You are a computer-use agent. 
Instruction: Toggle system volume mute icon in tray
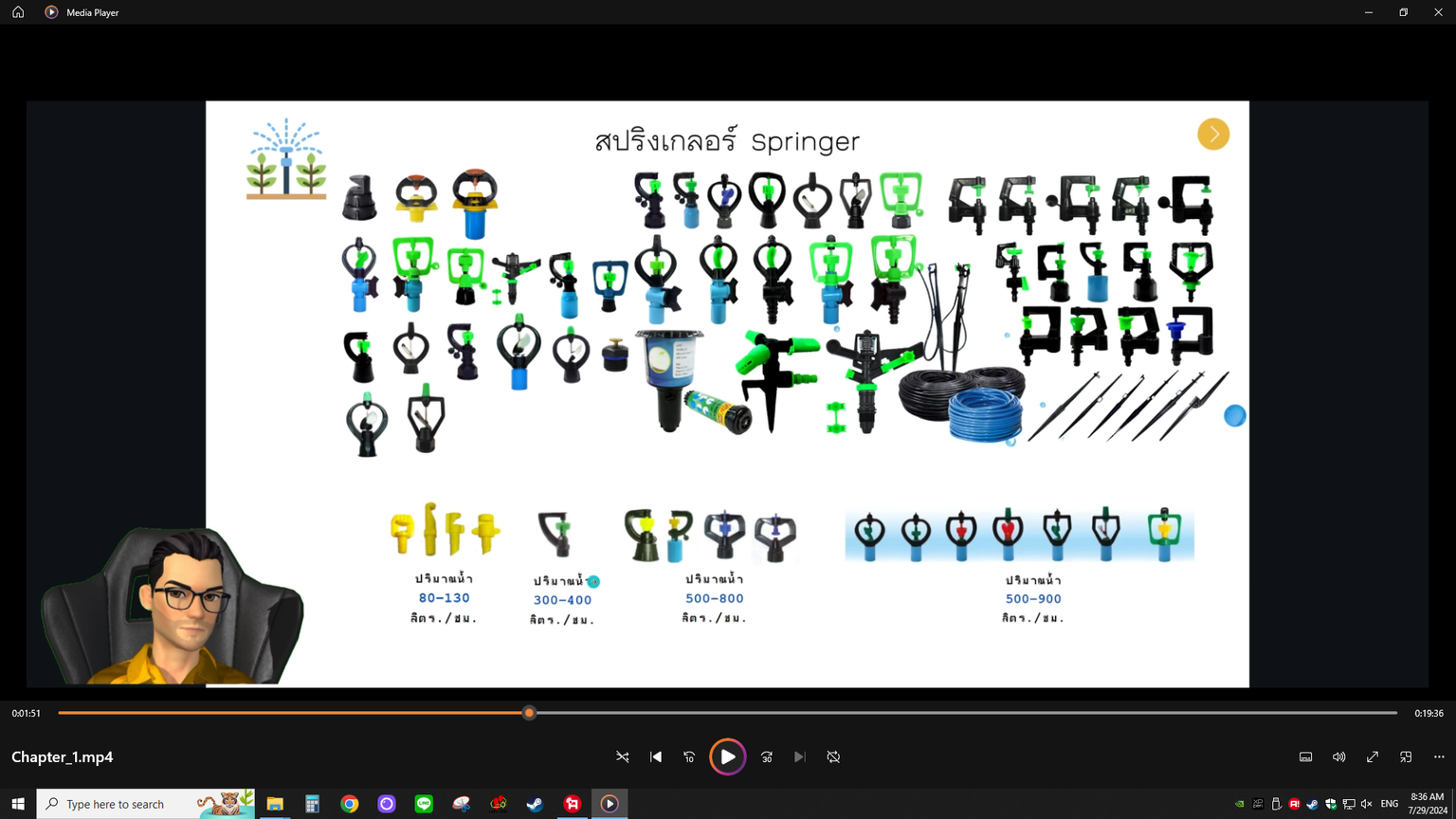point(1366,804)
